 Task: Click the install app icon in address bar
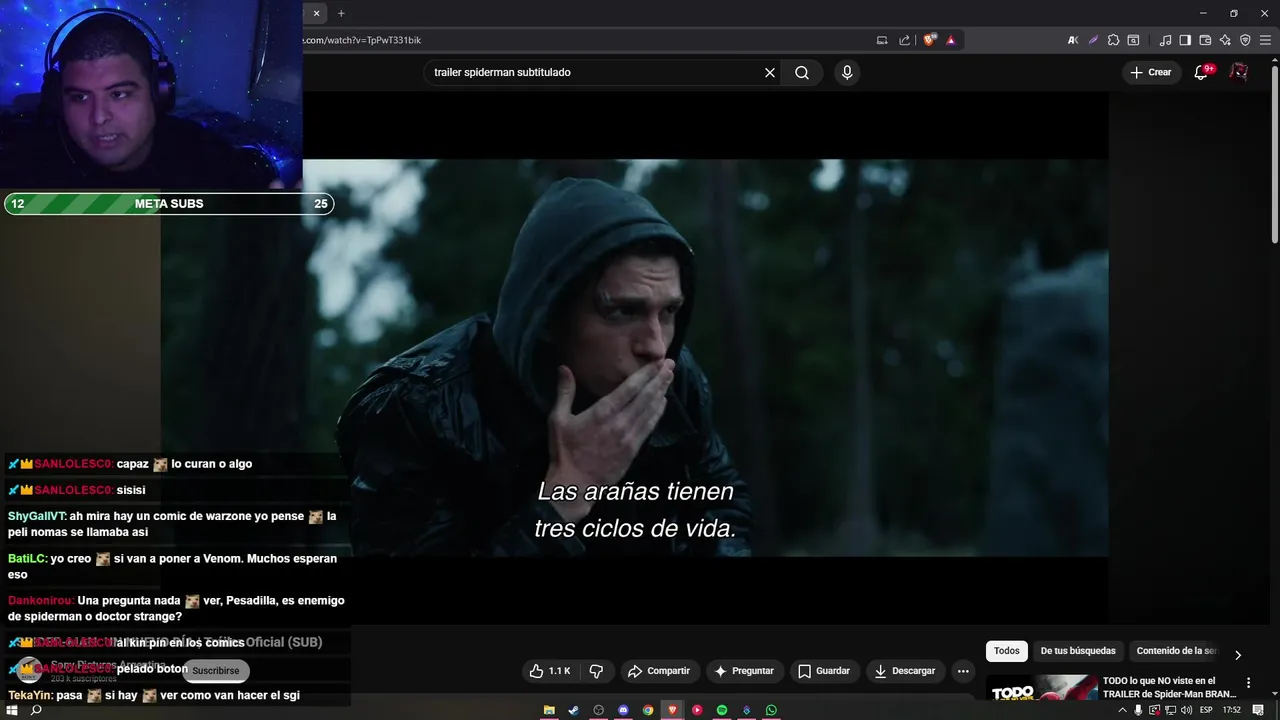tap(882, 40)
